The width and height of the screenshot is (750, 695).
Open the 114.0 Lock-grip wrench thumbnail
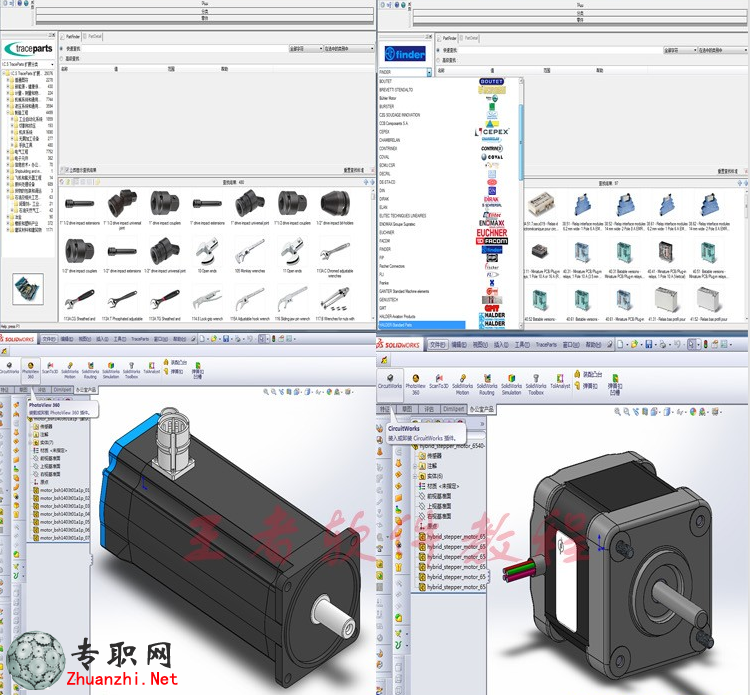tap(207, 298)
